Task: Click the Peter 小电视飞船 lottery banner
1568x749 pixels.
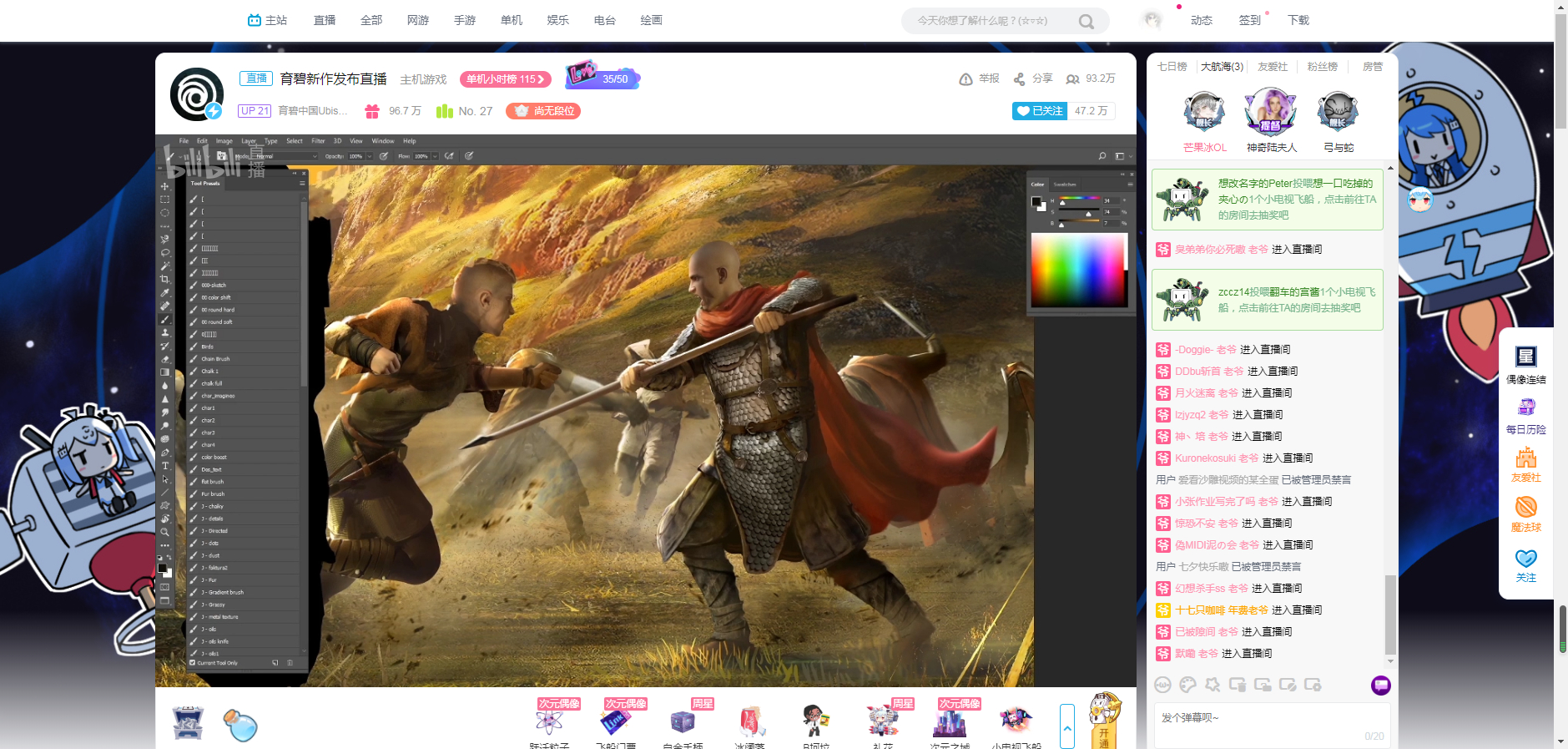Action: coord(1267,200)
